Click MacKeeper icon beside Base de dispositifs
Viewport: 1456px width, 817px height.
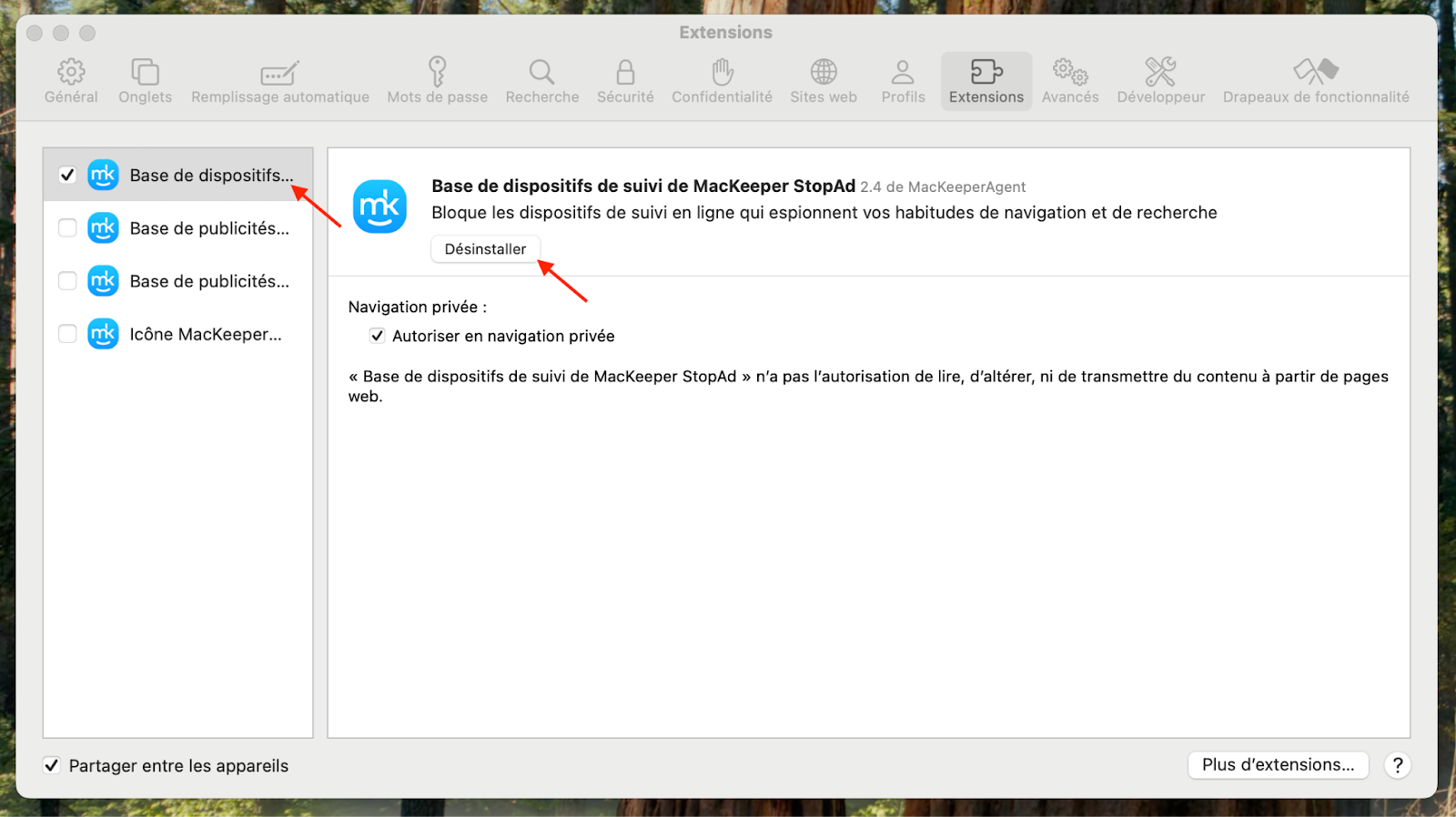tap(103, 175)
